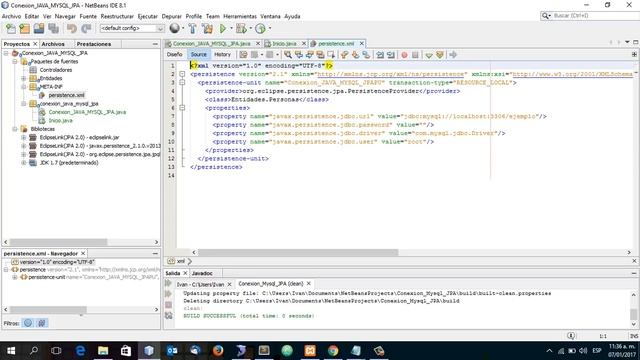Click the Debug Project icon
Screen dimensions: 640x360
point(241,28)
